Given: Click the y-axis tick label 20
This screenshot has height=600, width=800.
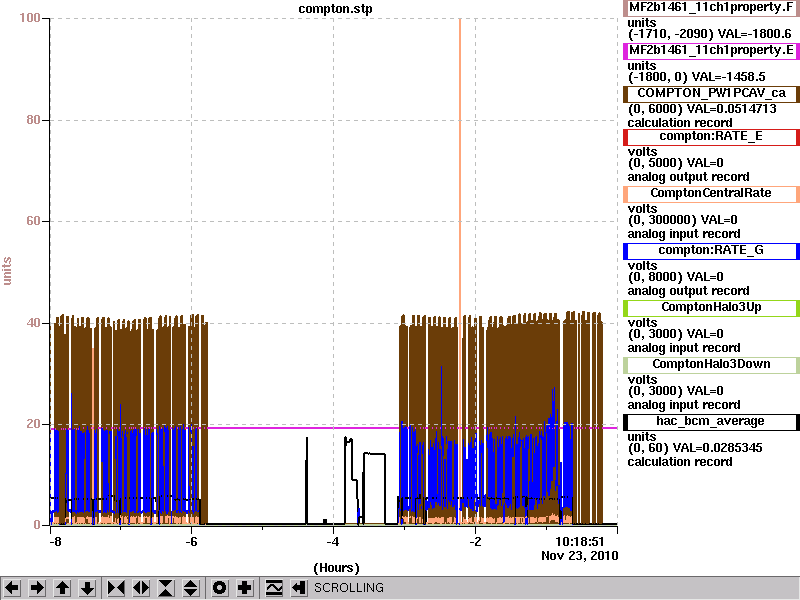Looking at the screenshot, I should [33, 424].
